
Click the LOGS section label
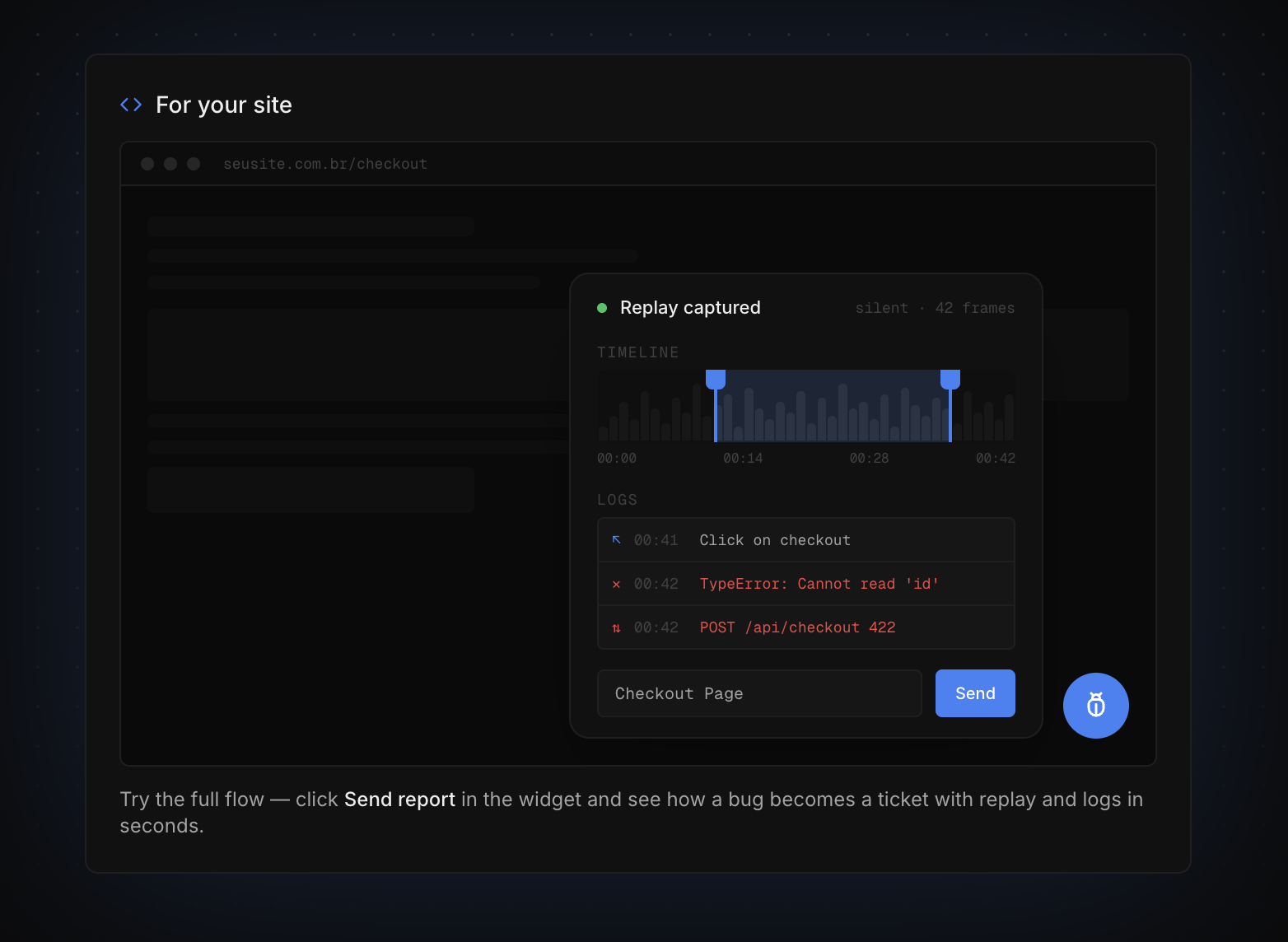click(617, 500)
